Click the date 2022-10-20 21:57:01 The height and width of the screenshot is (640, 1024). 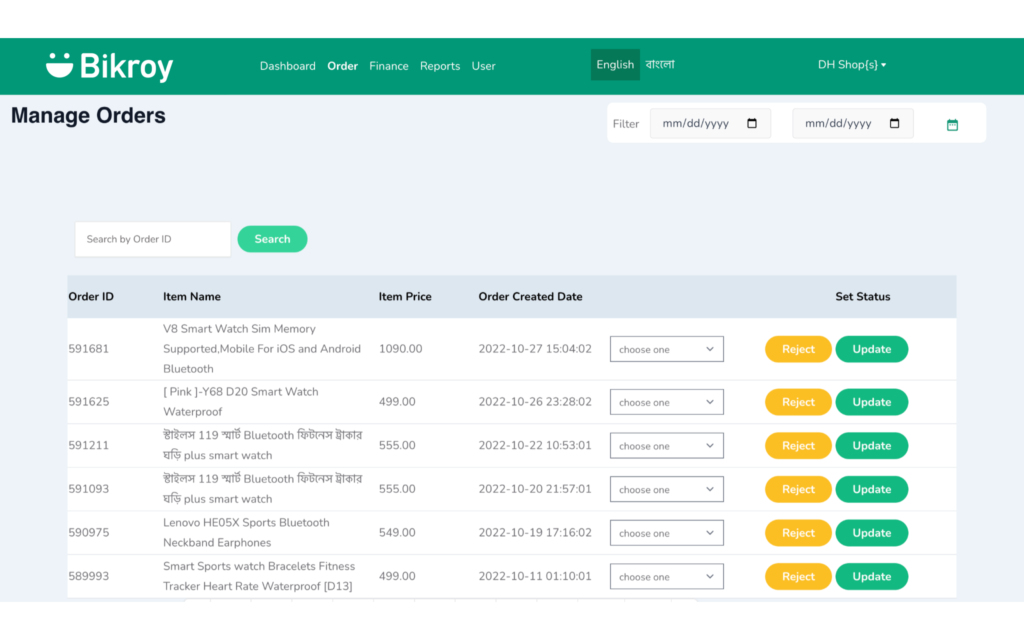click(535, 490)
